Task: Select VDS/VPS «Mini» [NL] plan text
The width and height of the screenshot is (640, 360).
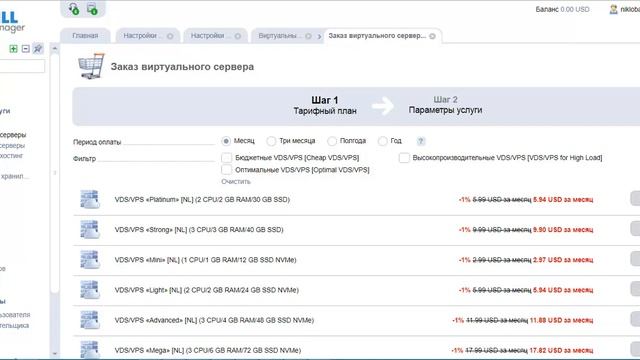Action: pos(205,260)
